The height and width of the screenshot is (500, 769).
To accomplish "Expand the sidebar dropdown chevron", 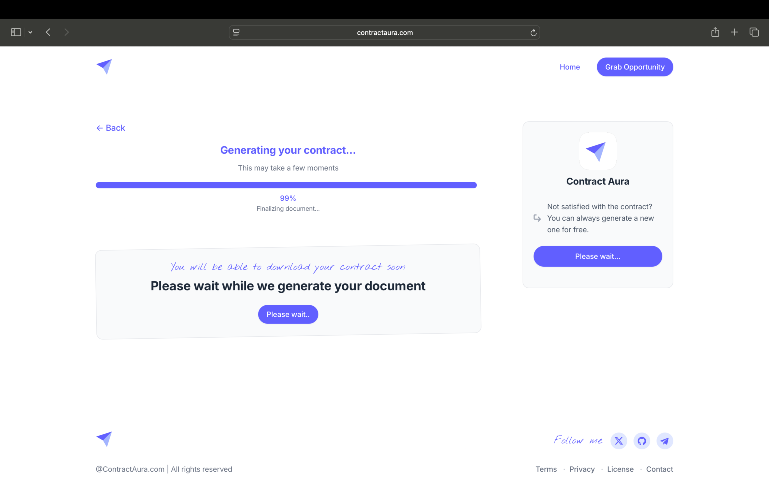I will (x=30, y=32).
